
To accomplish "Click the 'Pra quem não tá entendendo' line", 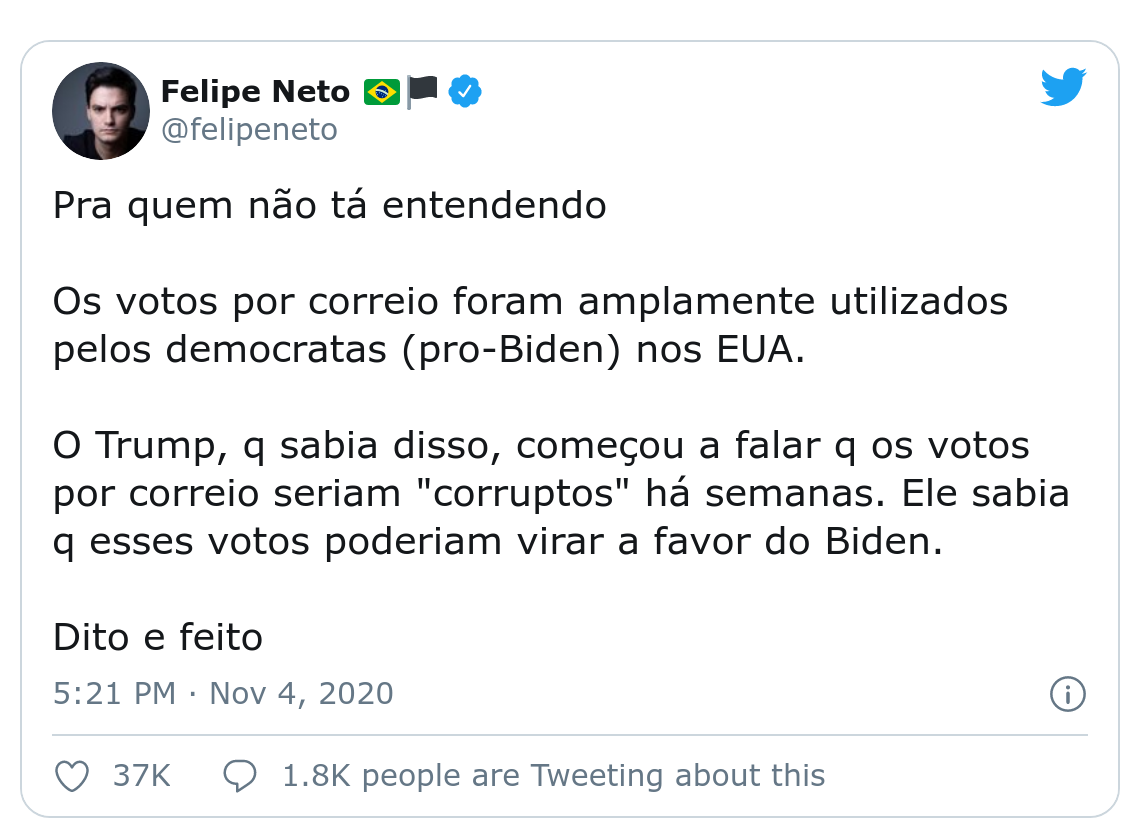I will (329, 205).
